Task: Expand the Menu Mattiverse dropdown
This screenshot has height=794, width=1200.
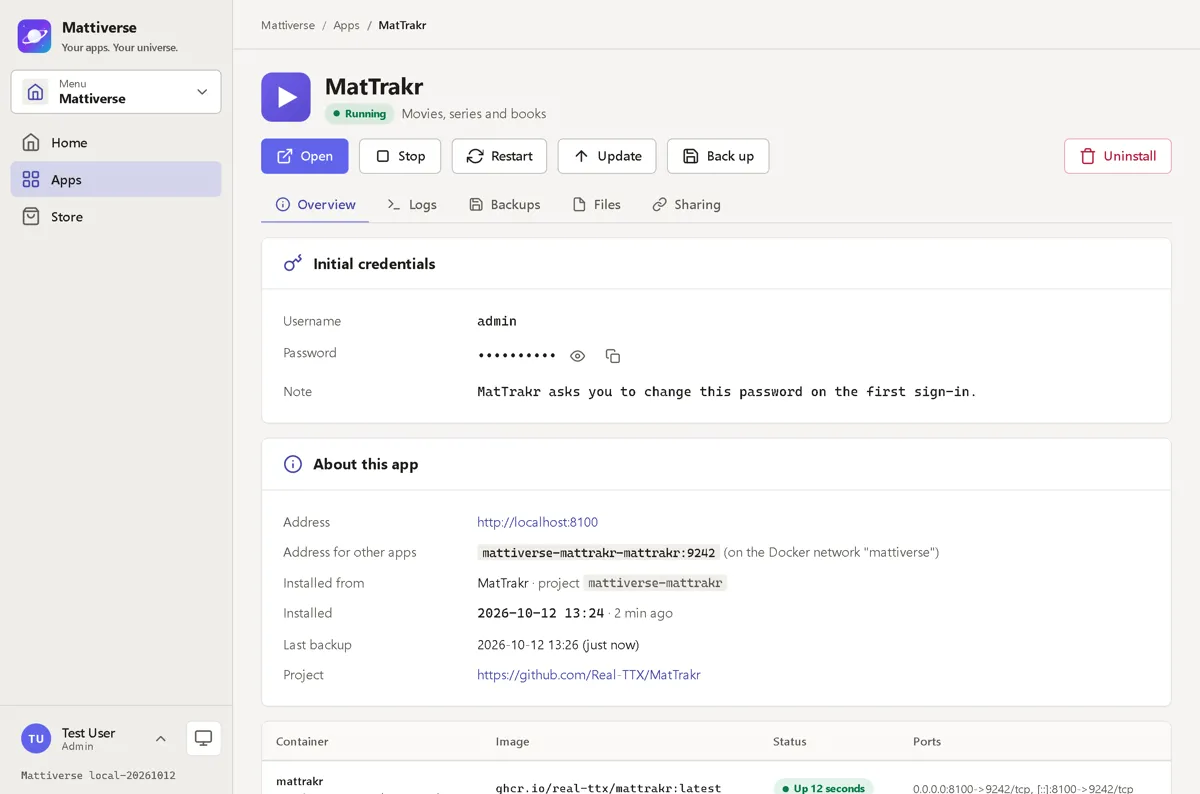Action: tap(116, 92)
